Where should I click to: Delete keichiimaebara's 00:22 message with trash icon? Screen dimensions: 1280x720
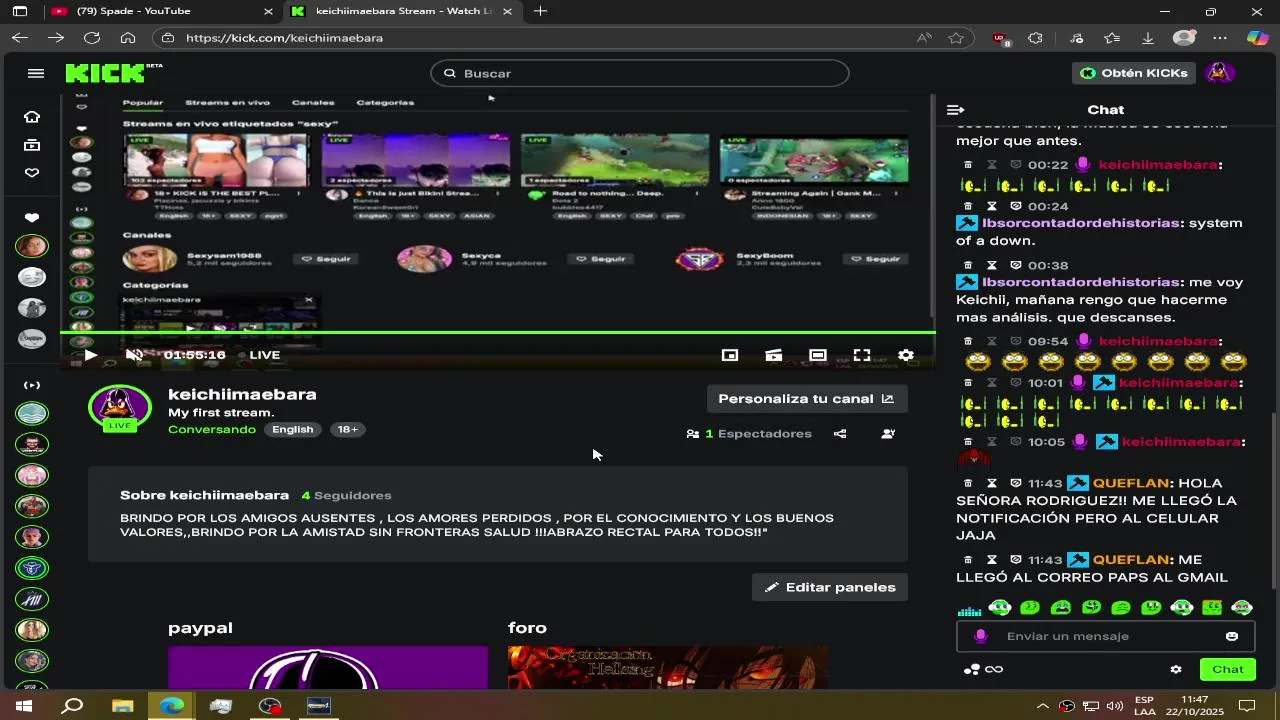(x=967, y=165)
